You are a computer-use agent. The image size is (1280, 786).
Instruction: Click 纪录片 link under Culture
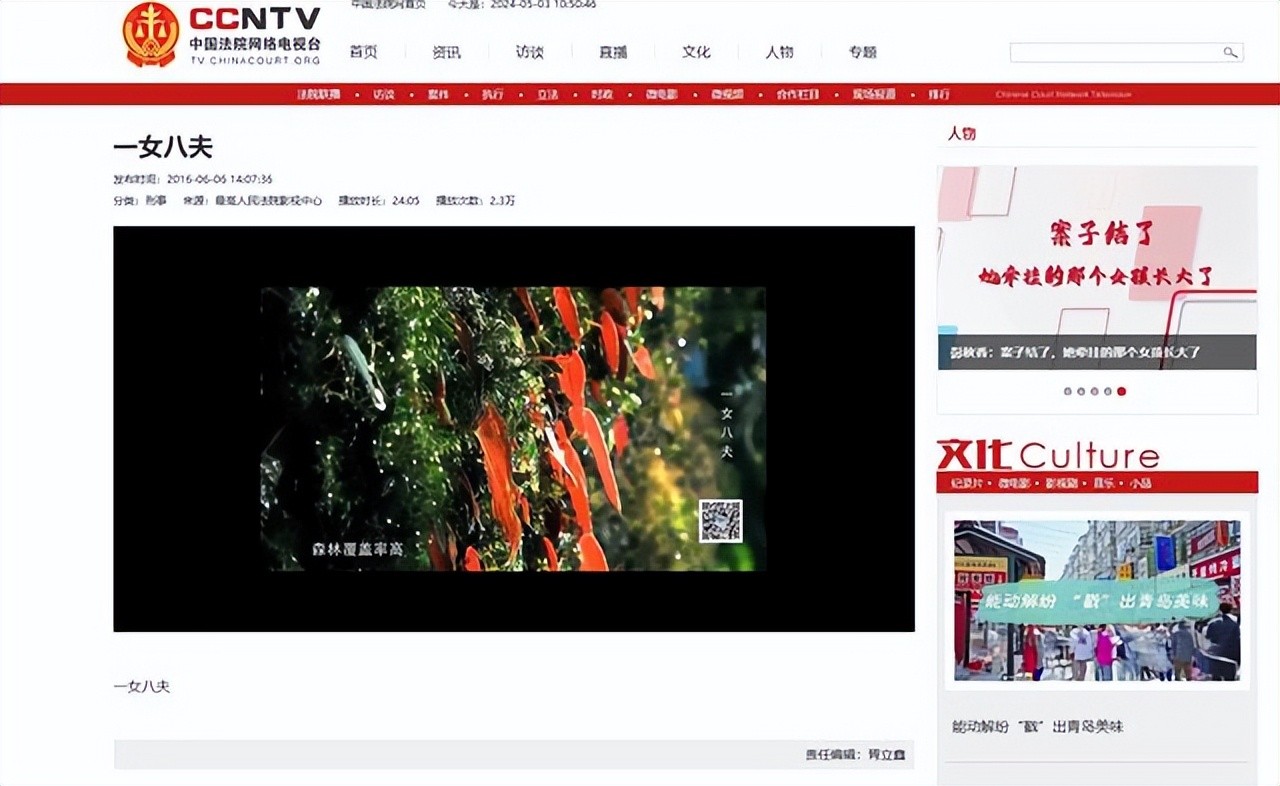point(964,483)
